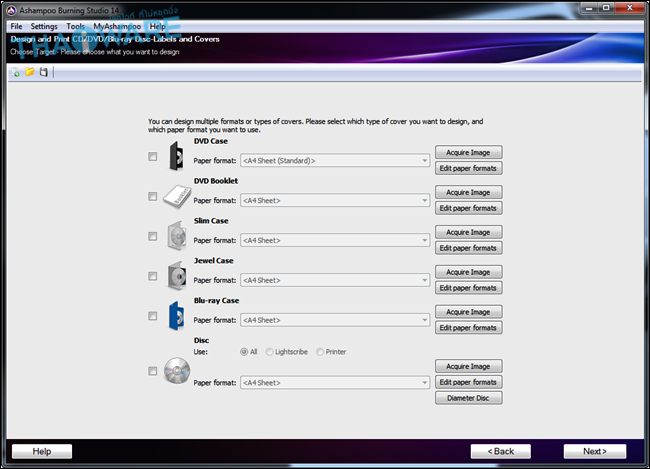Click the Diameter Disc button

[x=468, y=398]
